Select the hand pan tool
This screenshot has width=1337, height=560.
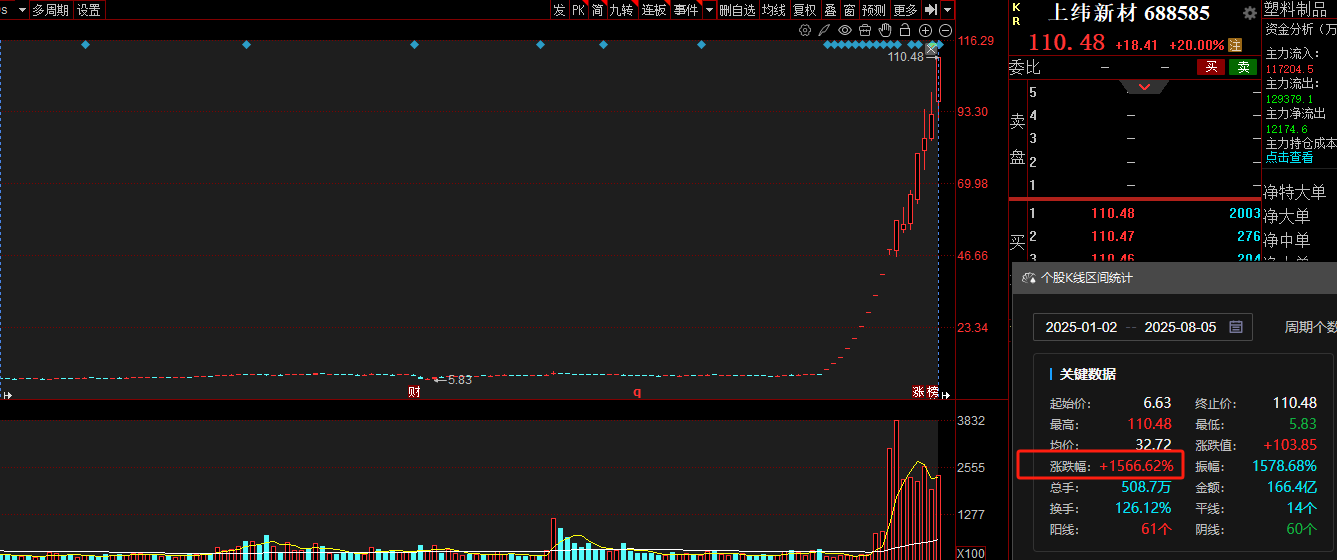pos(885,31)
